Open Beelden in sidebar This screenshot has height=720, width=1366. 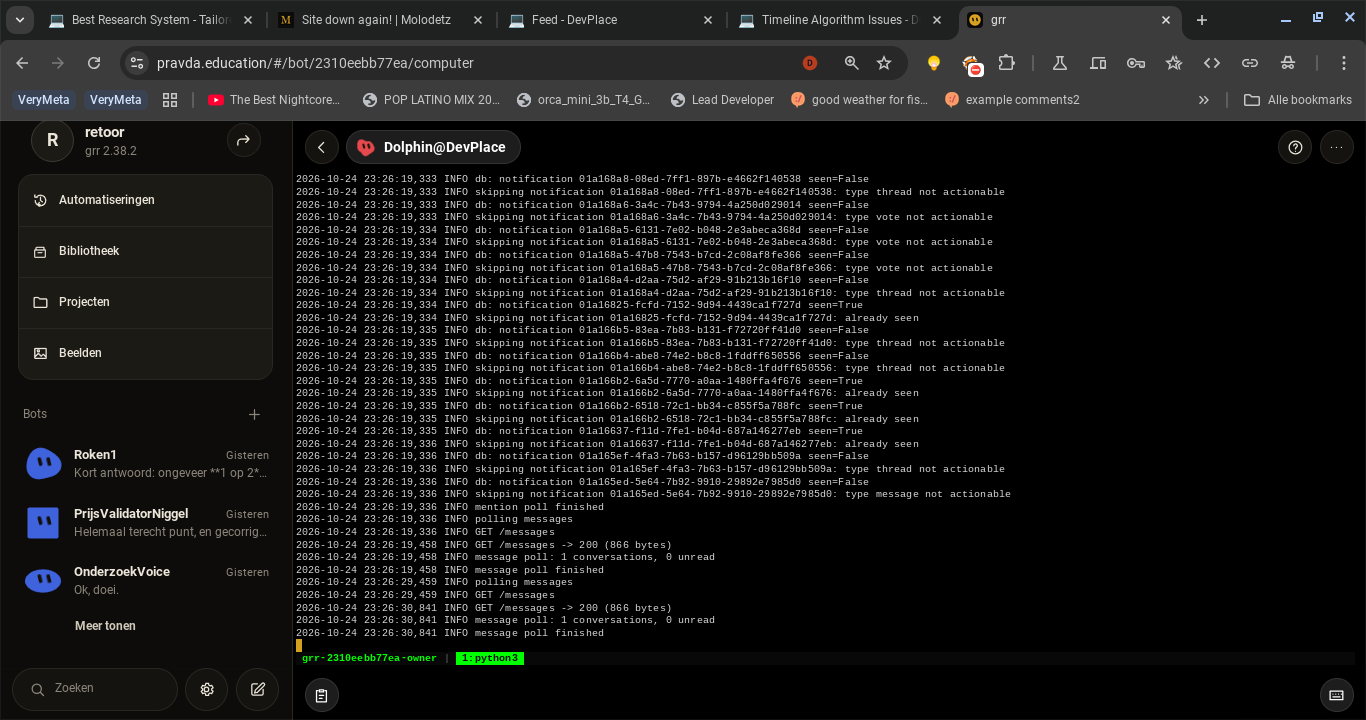click(x=145, y=353)
